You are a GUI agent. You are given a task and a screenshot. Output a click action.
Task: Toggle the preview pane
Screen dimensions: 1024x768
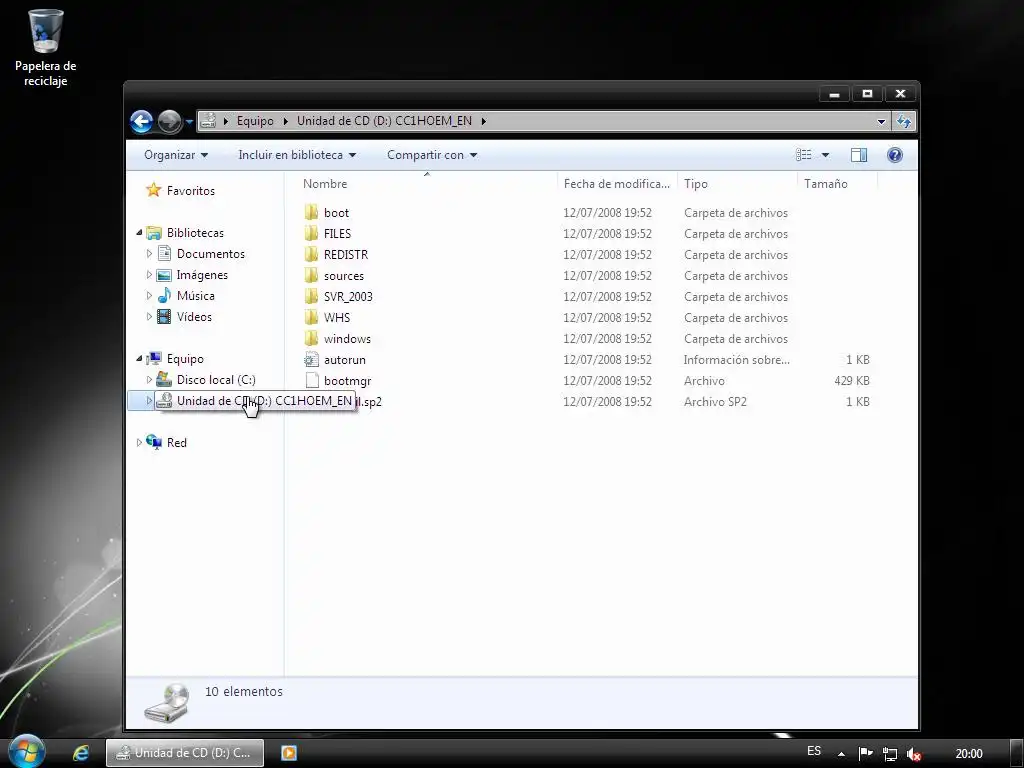(859, 155)
